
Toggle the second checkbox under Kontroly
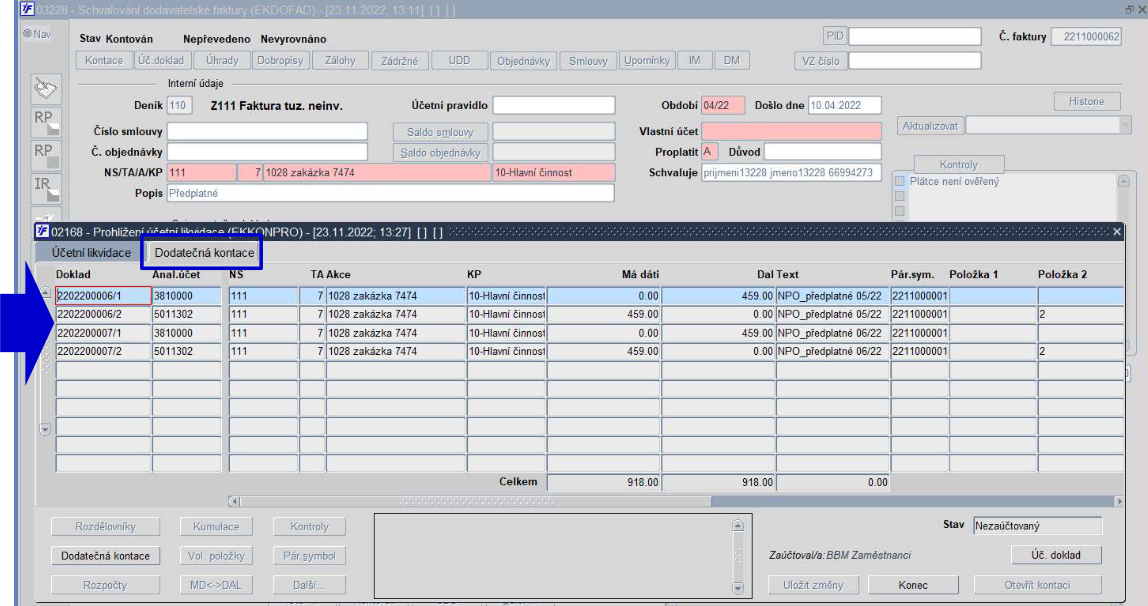click(900, 196)
